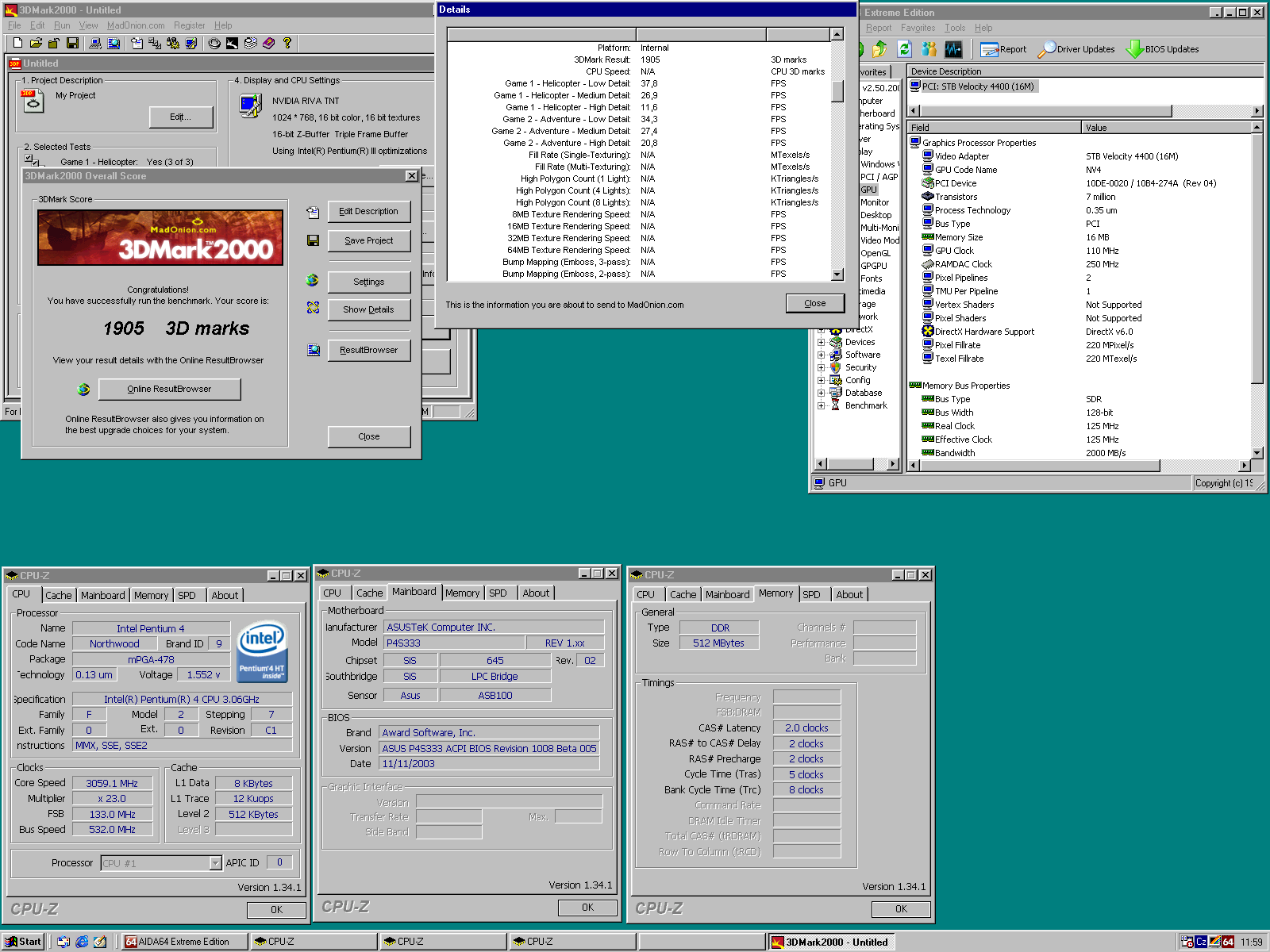This screenshot has width=1270, height=952.
Task: Open About tab in Mainboard CPU-Z window
Action: click(x=536, y=593)
